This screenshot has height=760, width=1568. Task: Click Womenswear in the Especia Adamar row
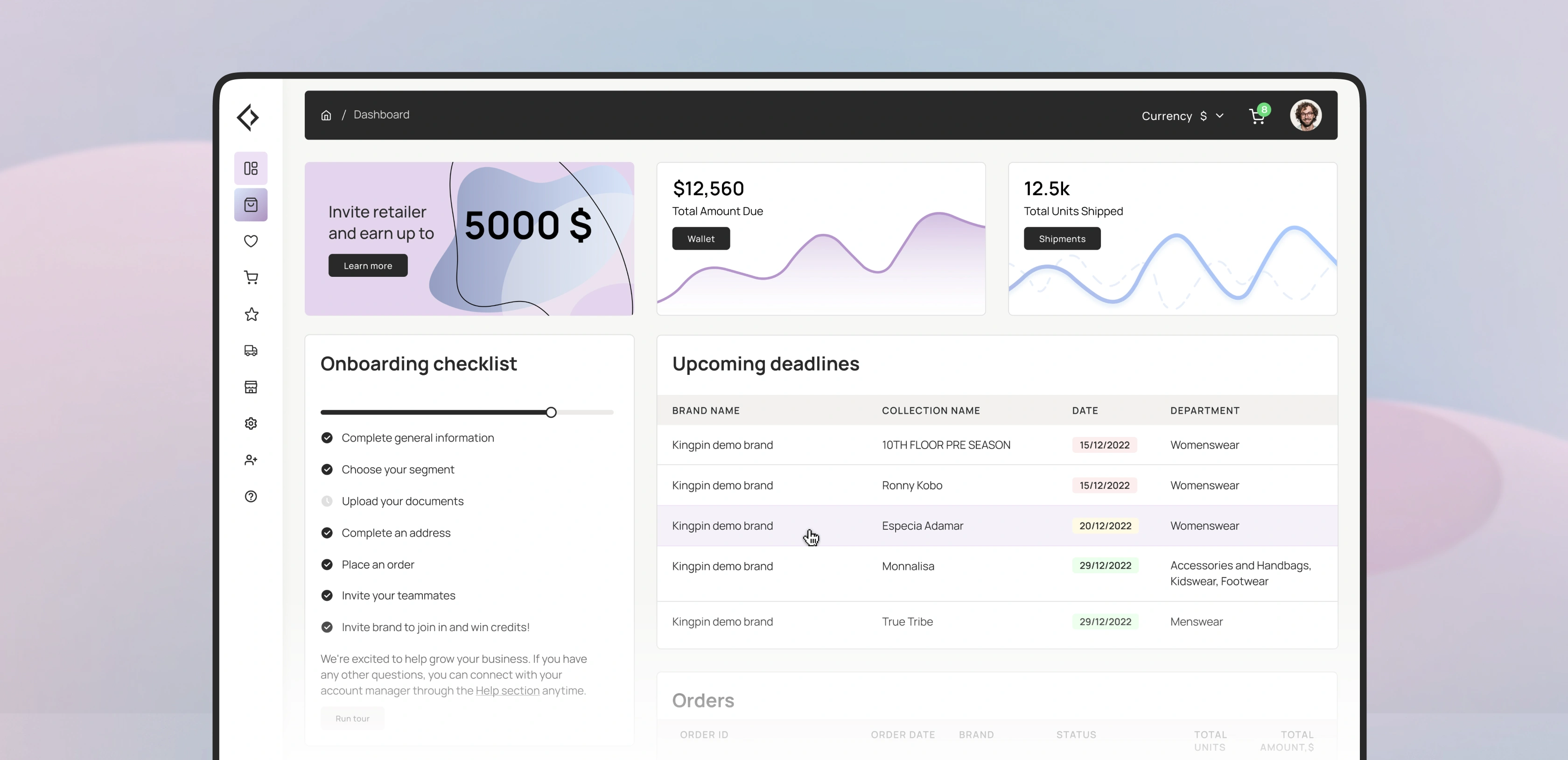pos(1204,526)
